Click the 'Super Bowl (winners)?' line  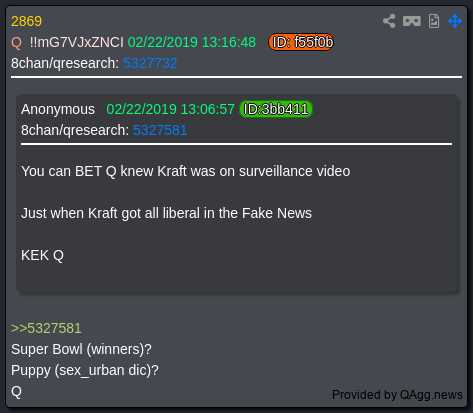[x=81, y=349]
